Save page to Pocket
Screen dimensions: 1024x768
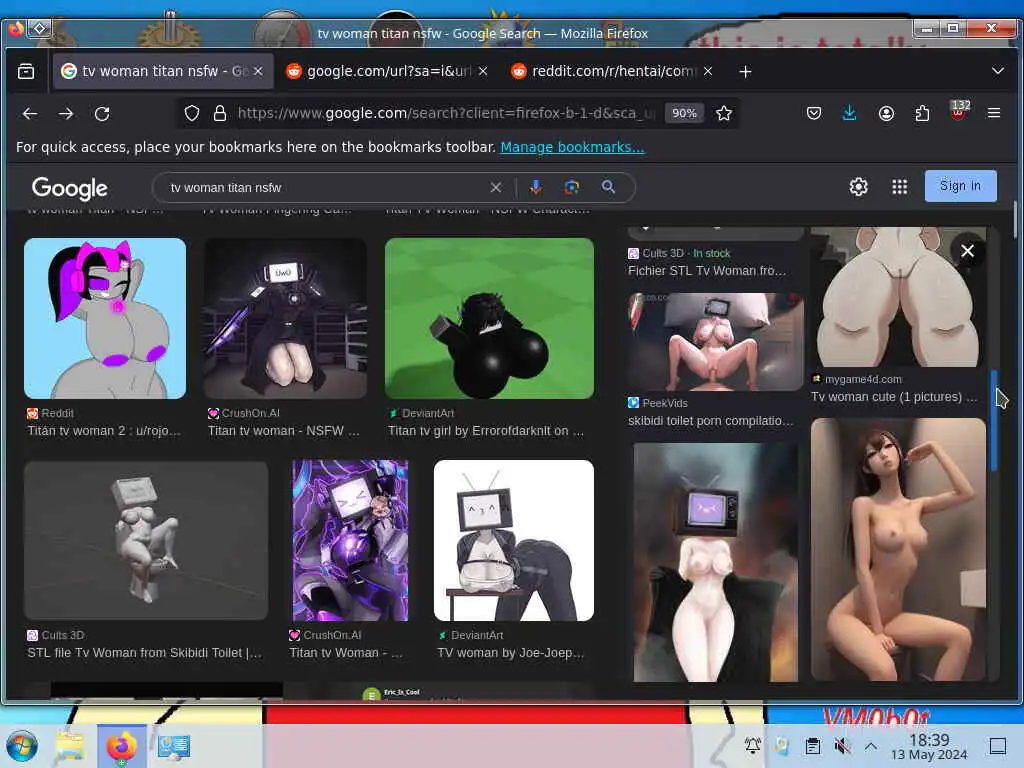point(814,113)
